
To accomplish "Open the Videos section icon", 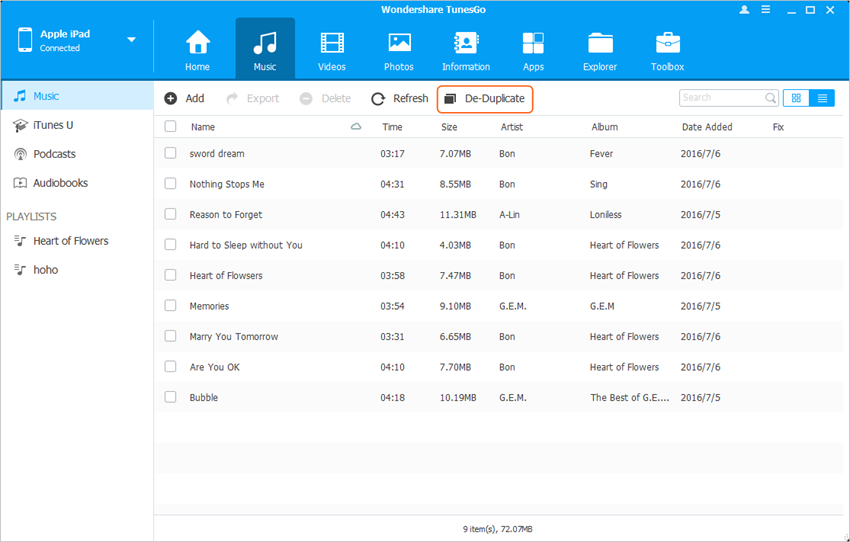I will coord(331,44).
